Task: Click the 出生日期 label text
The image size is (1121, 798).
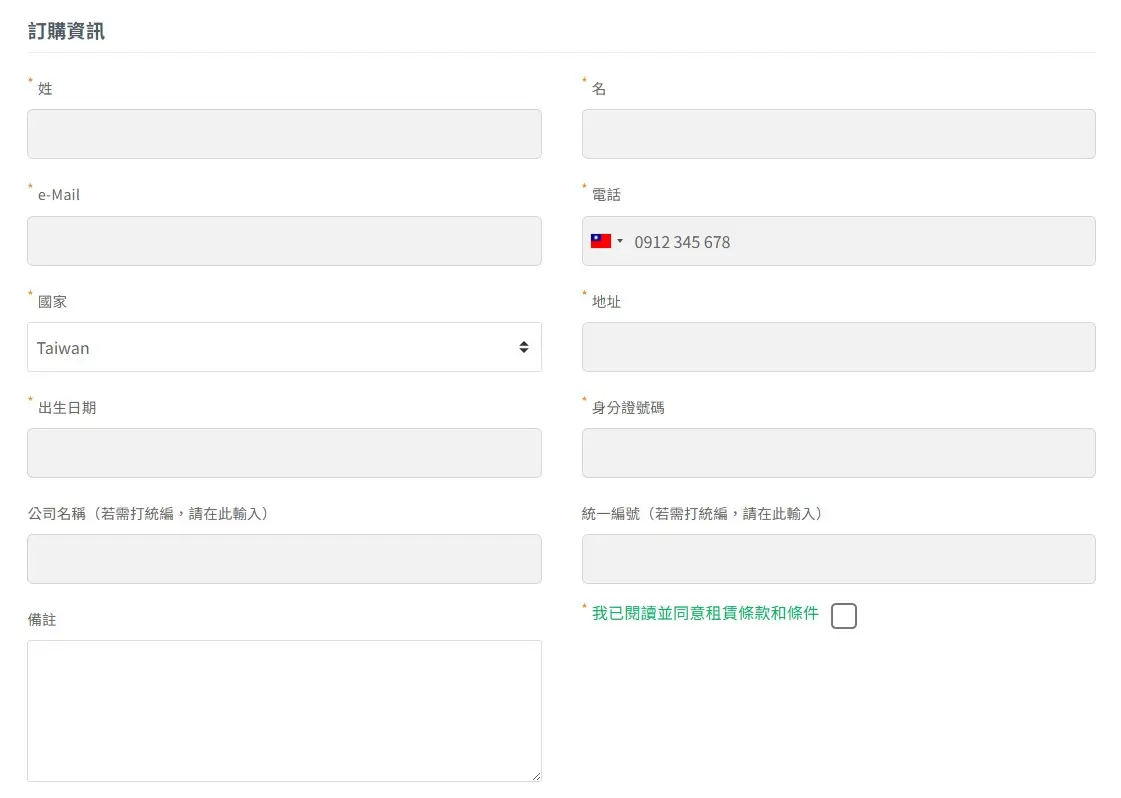Action: tap(67, 408)
